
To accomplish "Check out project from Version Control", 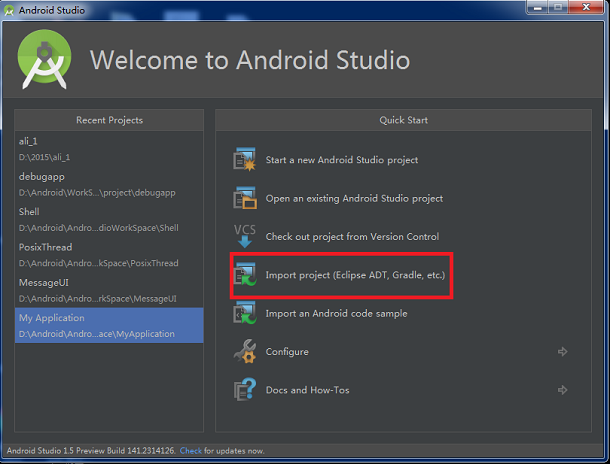I will click(x=352, y=236).
